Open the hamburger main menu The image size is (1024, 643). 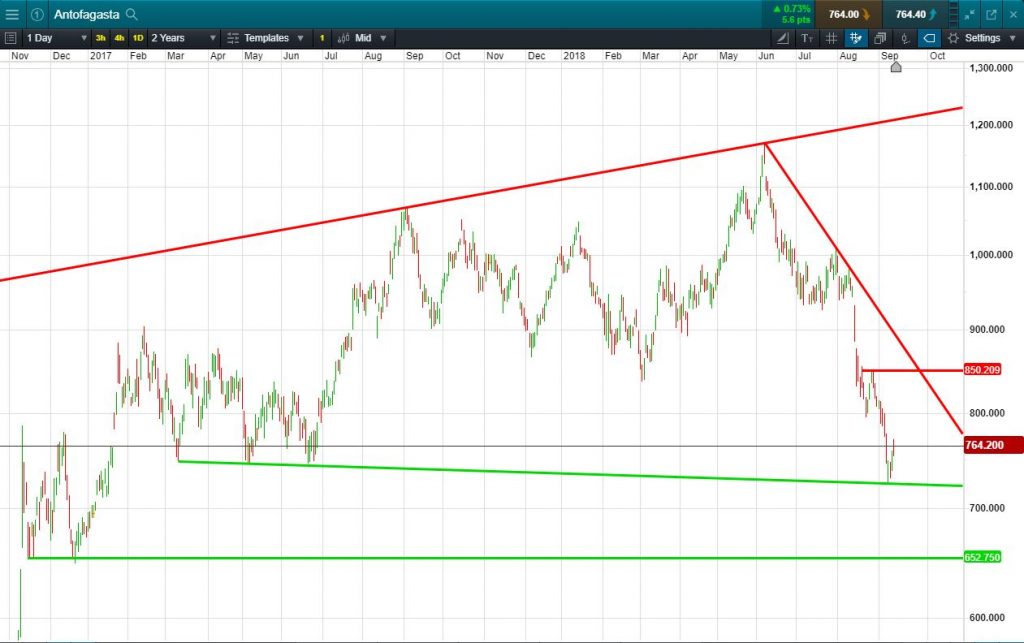(12, 14)
